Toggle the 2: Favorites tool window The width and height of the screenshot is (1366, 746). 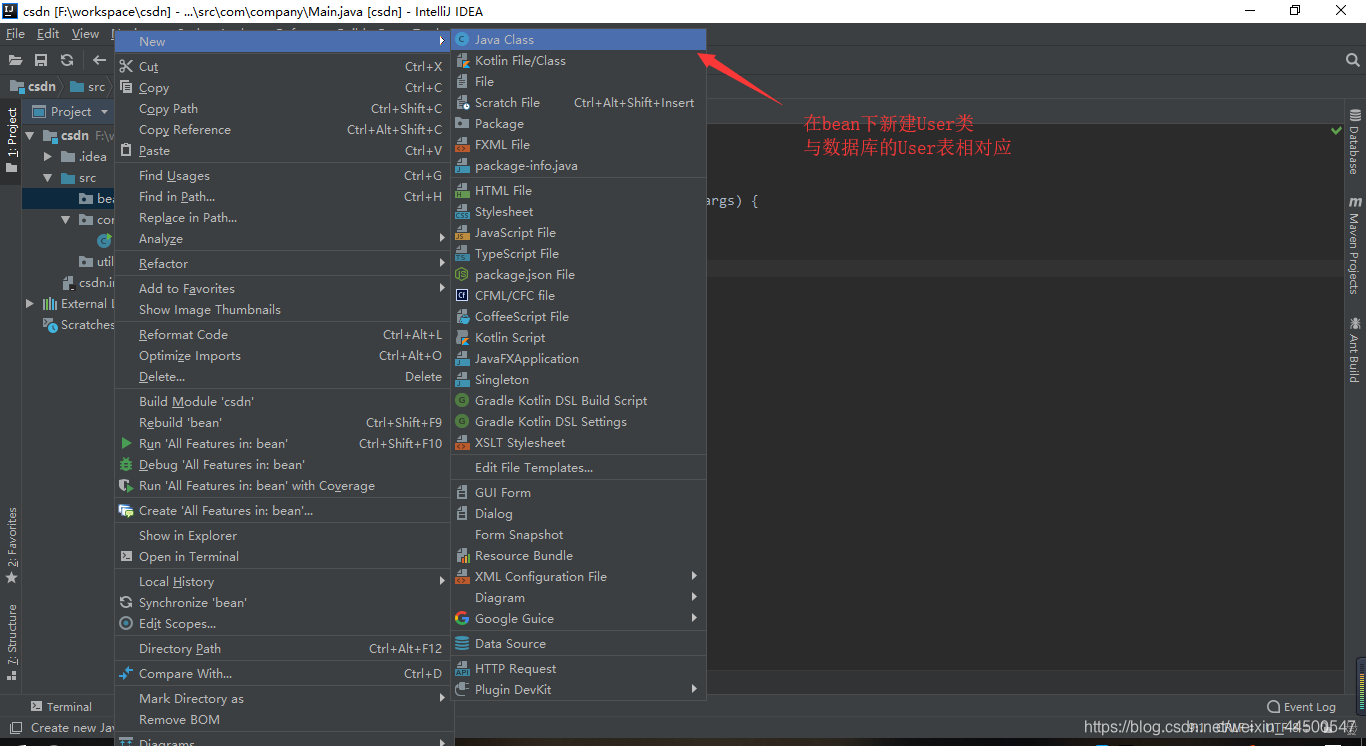12,545
